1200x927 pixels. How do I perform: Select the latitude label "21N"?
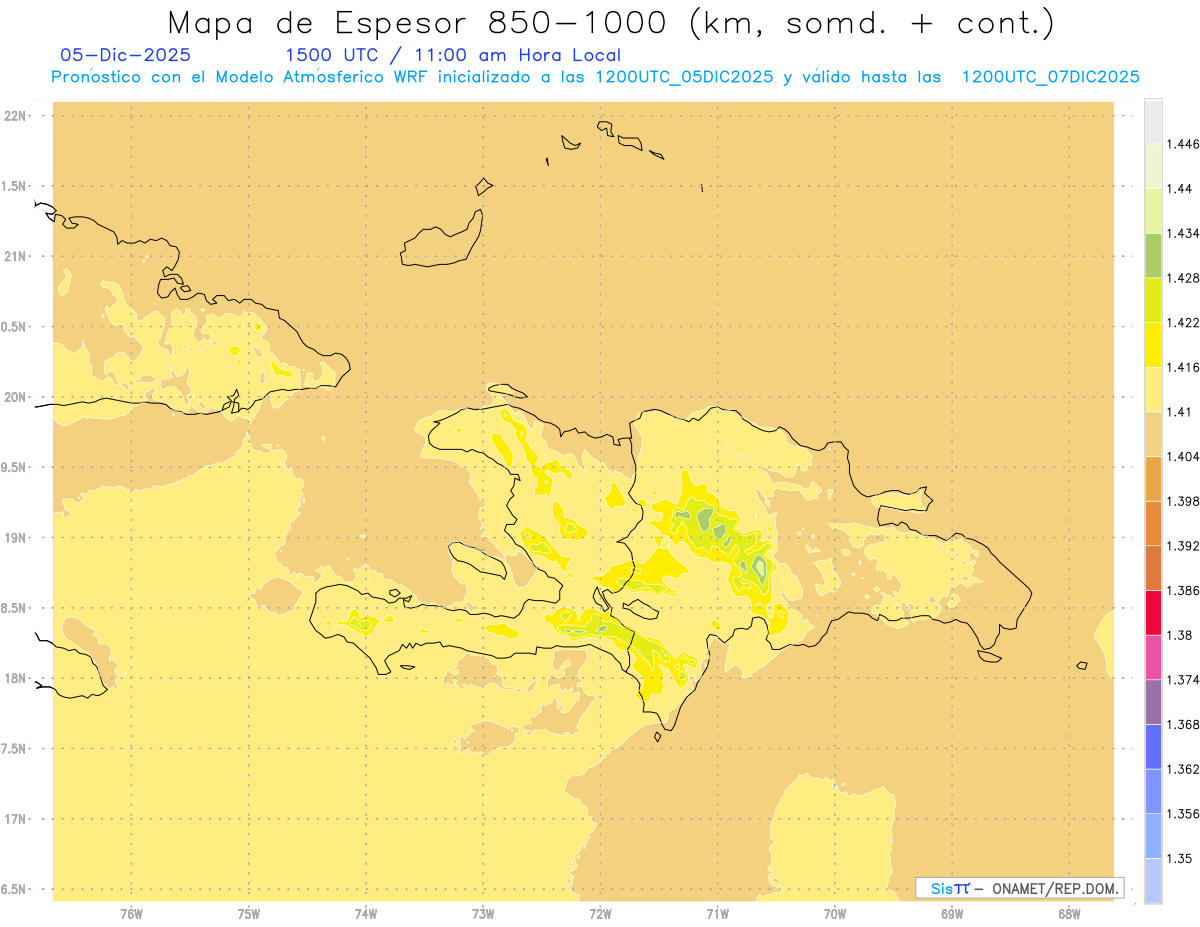(x=15, y=256)
